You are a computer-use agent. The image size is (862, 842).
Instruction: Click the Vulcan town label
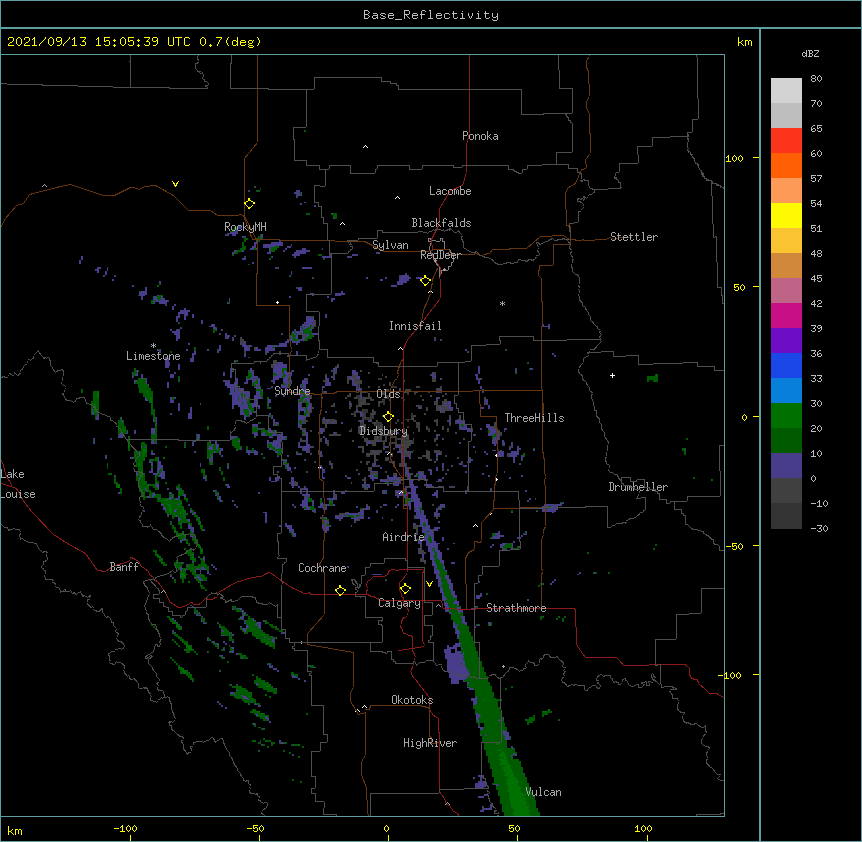click(543, 792)
